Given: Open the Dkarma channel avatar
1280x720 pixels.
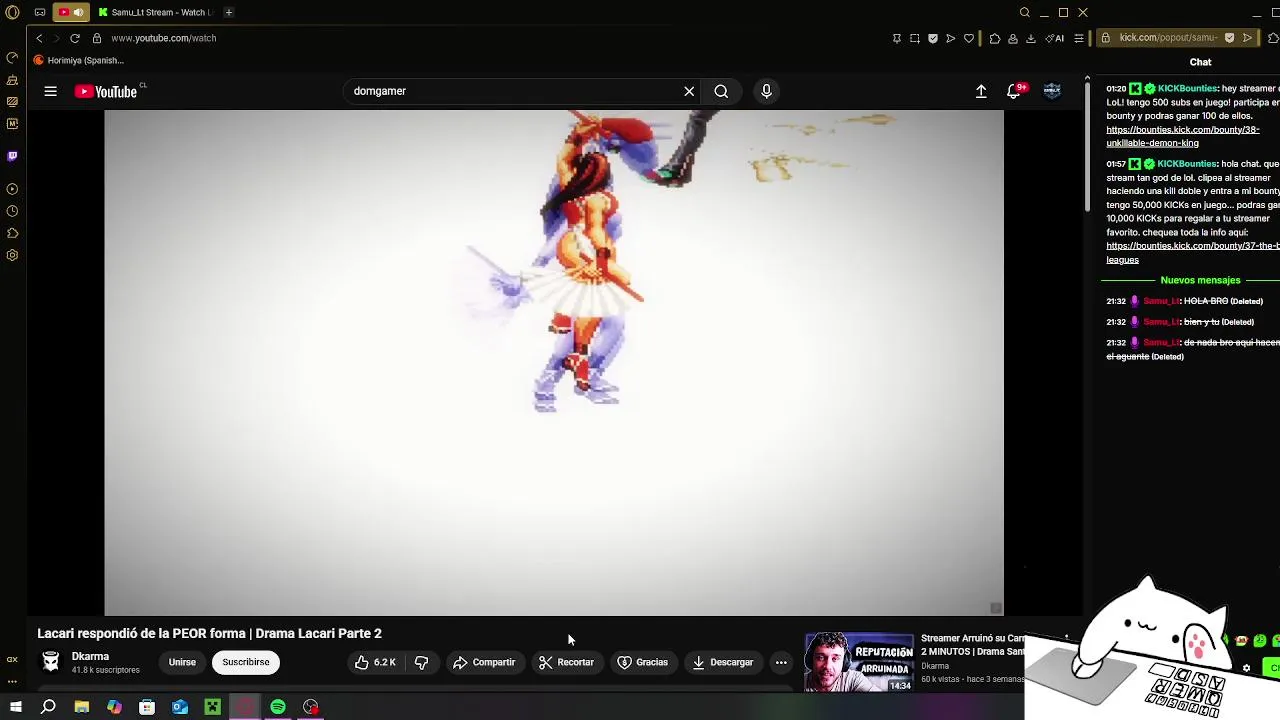Looking at the screenshot, I should click(51, 661).
